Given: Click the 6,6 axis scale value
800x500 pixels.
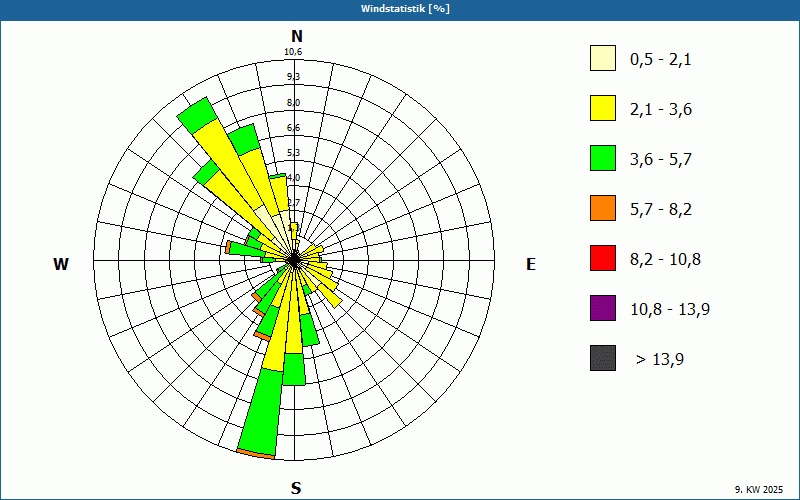Looking at the screenshot, I should [293, 128].
